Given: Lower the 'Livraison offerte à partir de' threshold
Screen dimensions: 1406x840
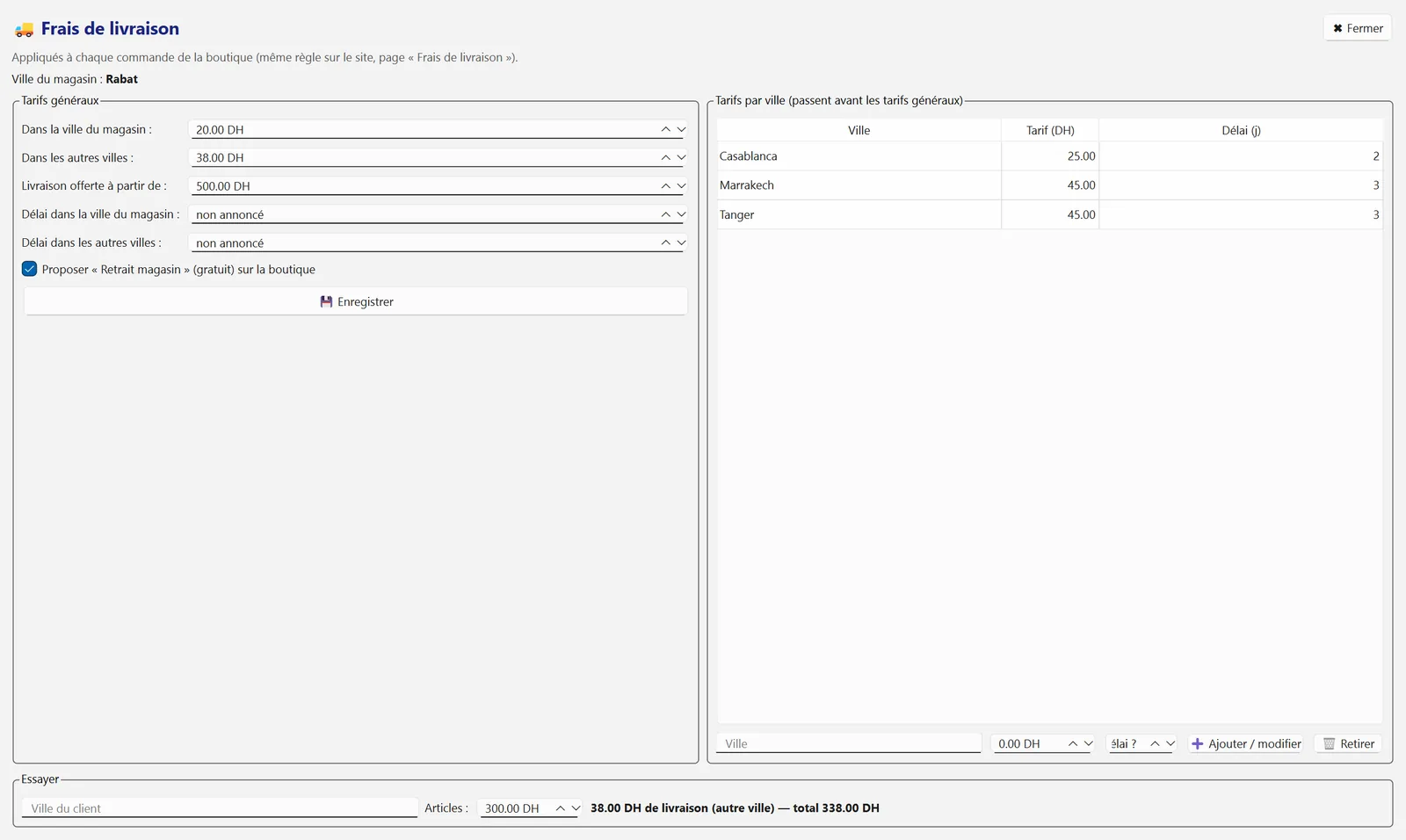Looking at the screenshot, I should [681, 185].
